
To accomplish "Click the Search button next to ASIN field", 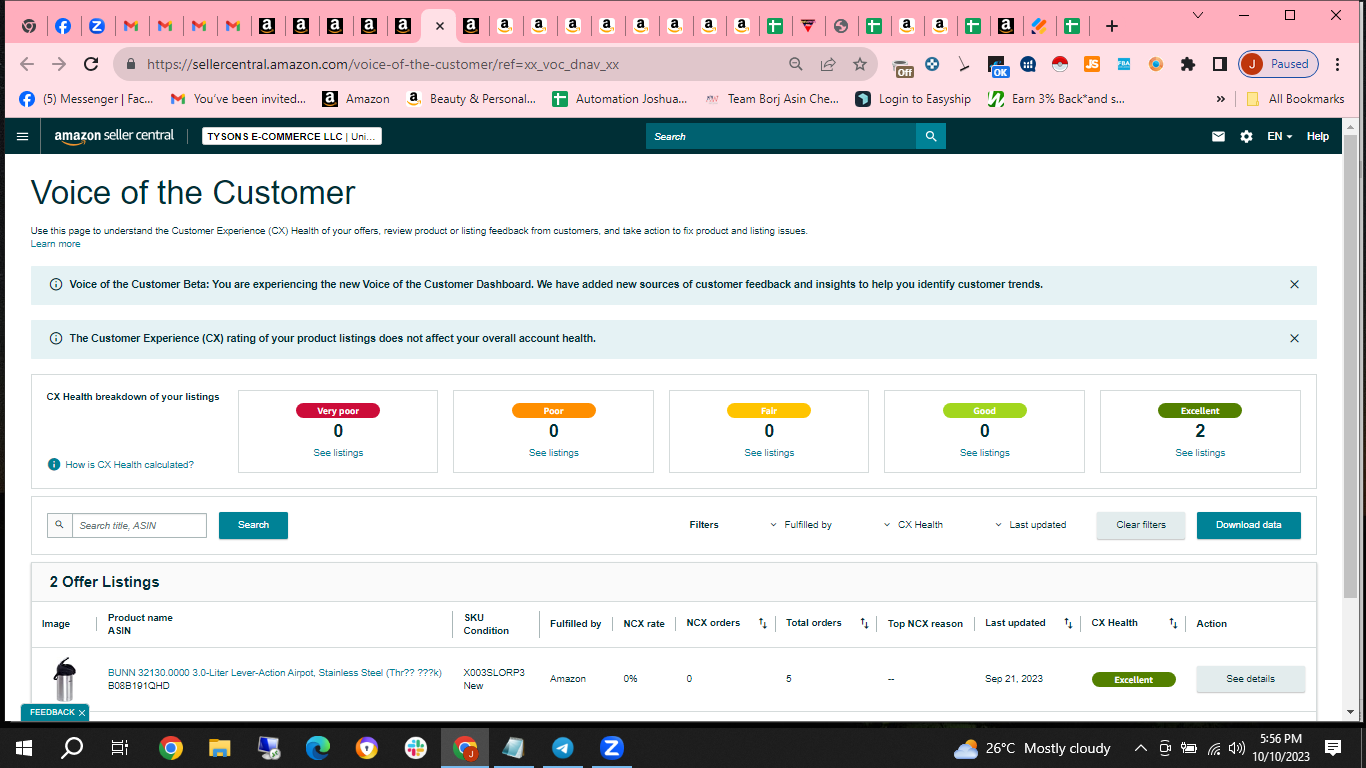I will pos(253,525).
